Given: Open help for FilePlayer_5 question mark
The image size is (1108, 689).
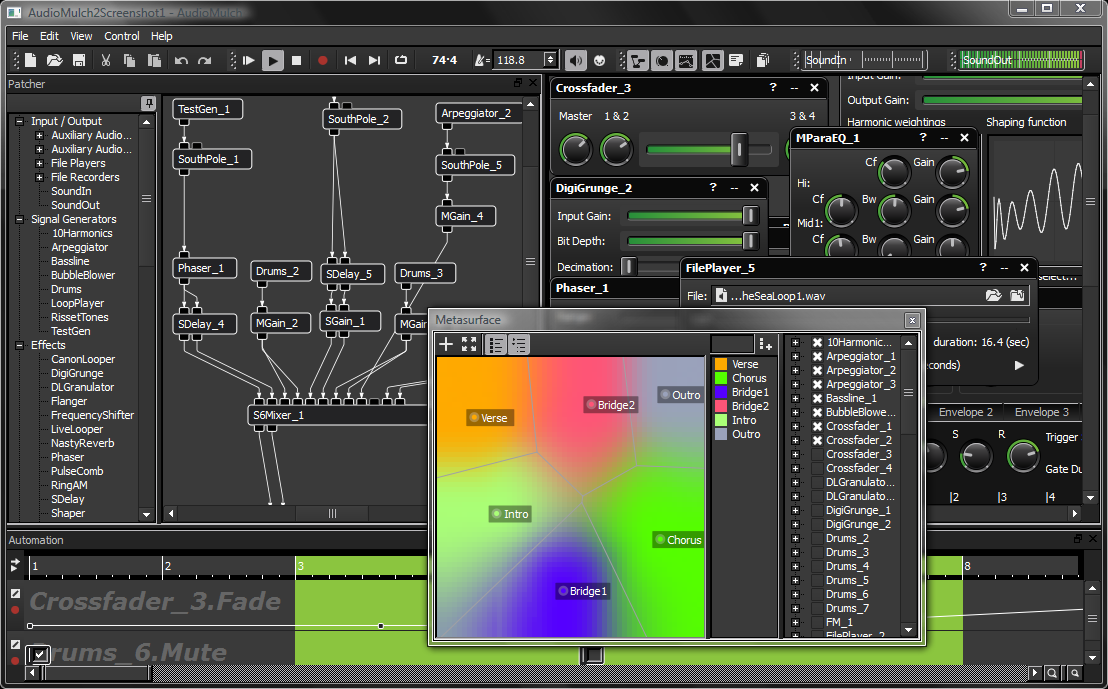Looking at the screenshot, I should (x=983, y=267).
